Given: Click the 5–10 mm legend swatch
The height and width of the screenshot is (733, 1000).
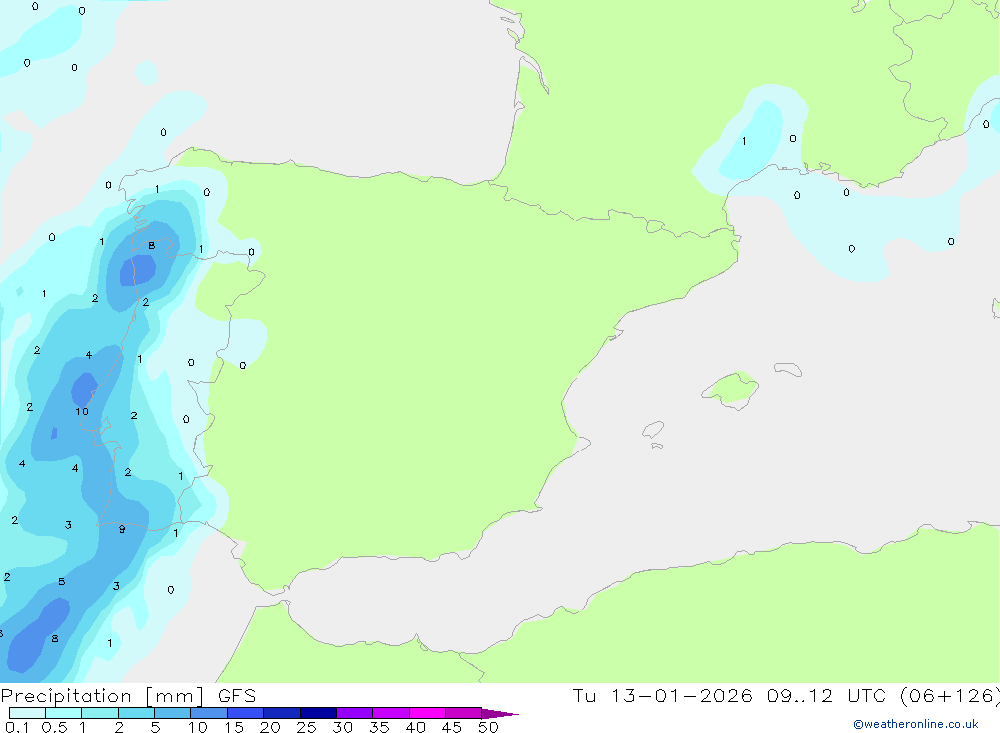Looking at the screenshot, I should [x=173, y=713].
